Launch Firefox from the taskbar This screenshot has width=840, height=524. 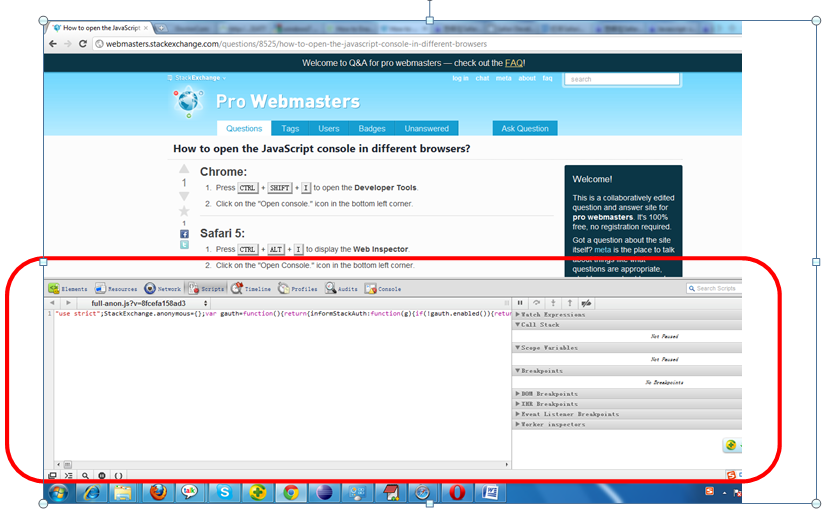(x=158, y=492)
